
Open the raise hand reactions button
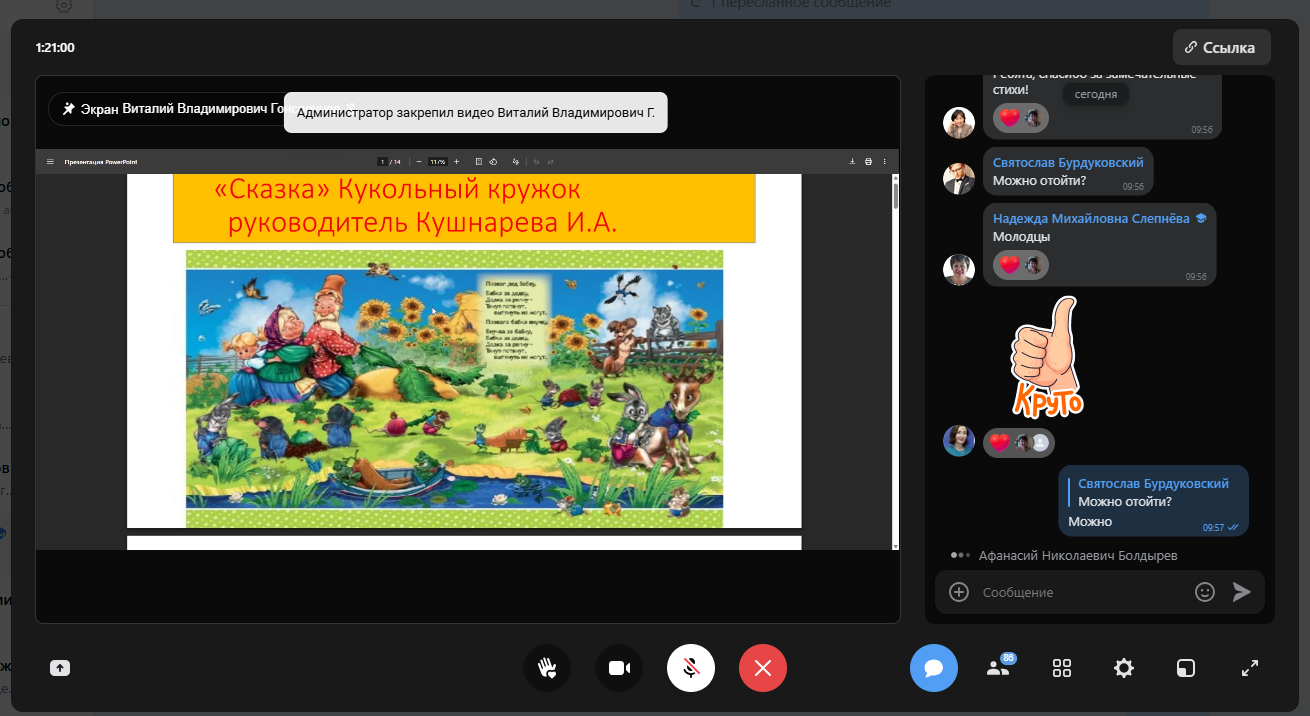pyautogui.click(x=547, y=668)
